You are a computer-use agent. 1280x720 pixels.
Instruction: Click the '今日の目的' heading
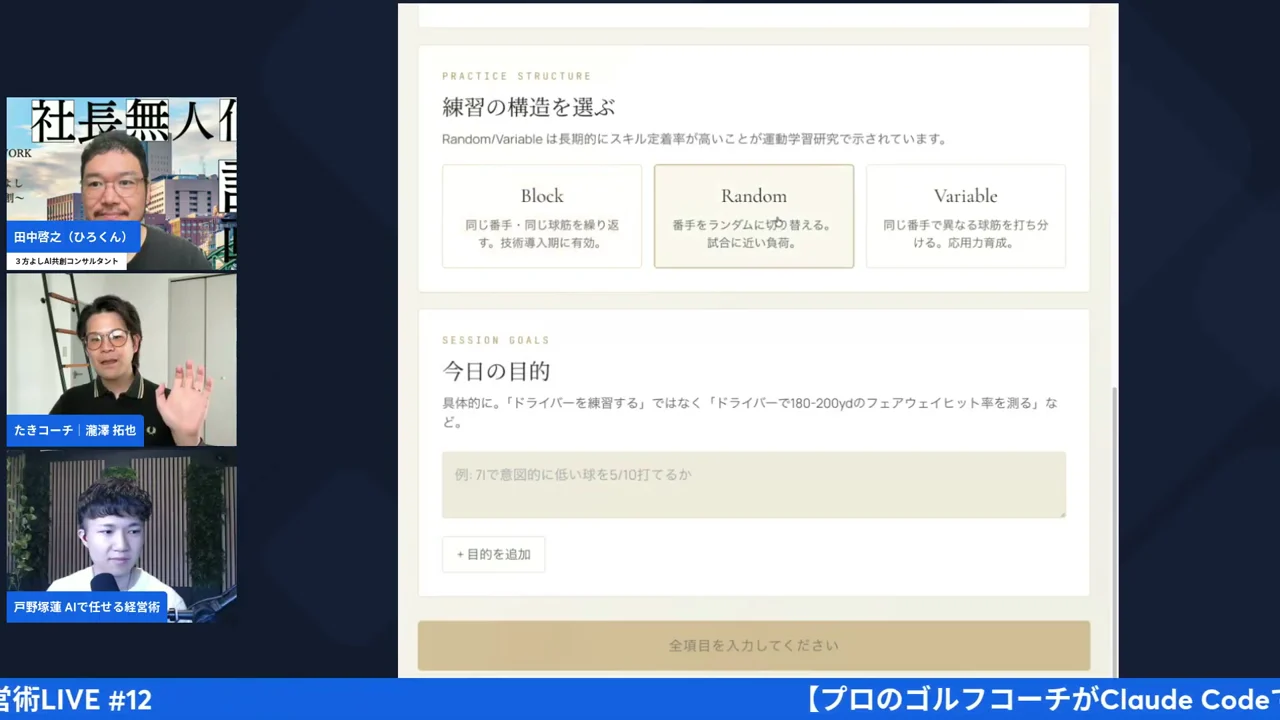[x=496, y=371]
